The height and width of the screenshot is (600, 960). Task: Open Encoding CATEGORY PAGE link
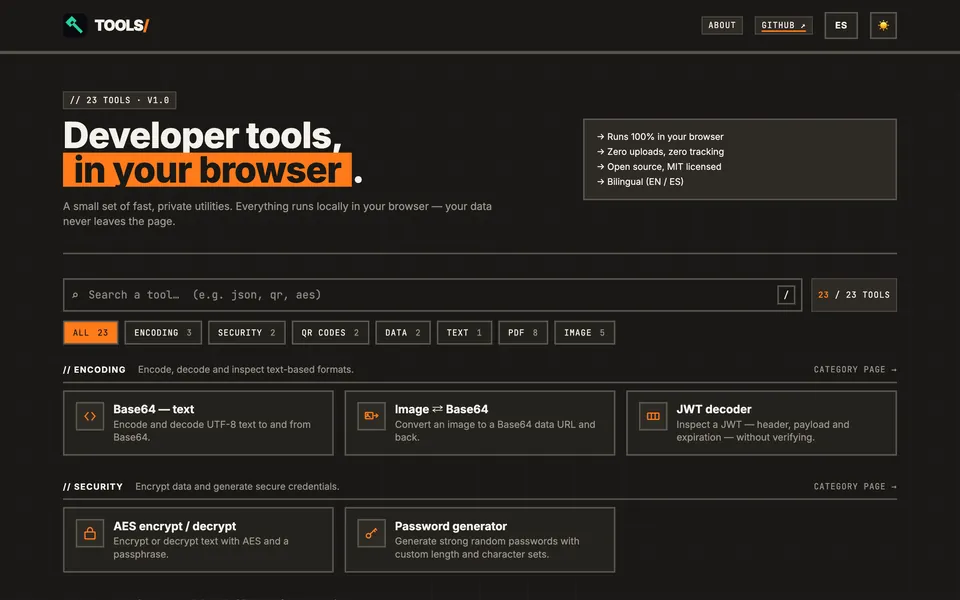(855, 369)
